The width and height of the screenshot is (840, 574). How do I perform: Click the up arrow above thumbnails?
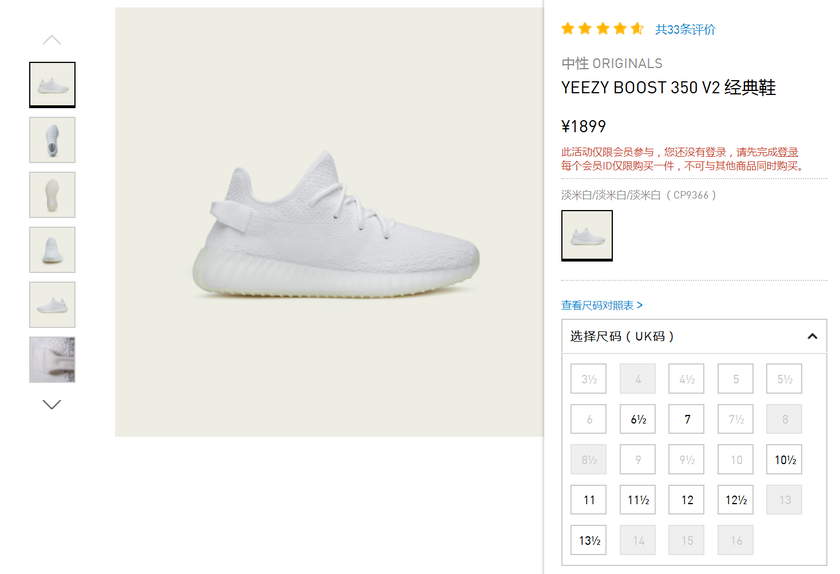tap(52, 40)
